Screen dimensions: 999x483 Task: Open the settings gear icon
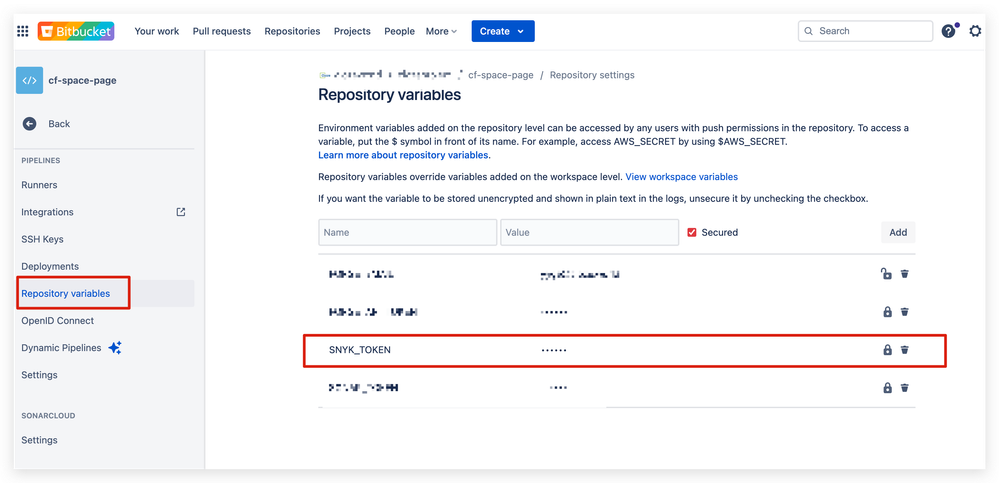point(975,31)
